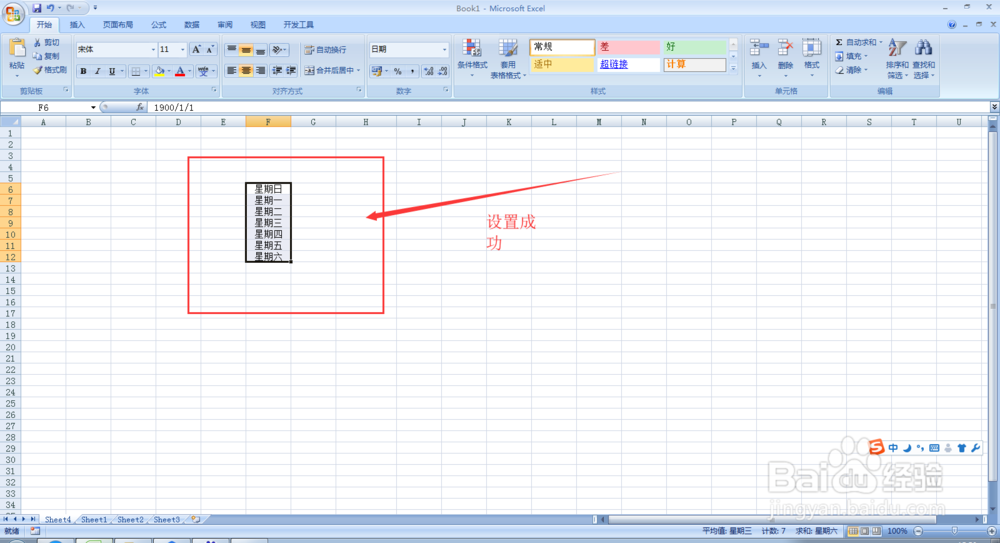Apply the 好 good cell style

pos(695,47)
